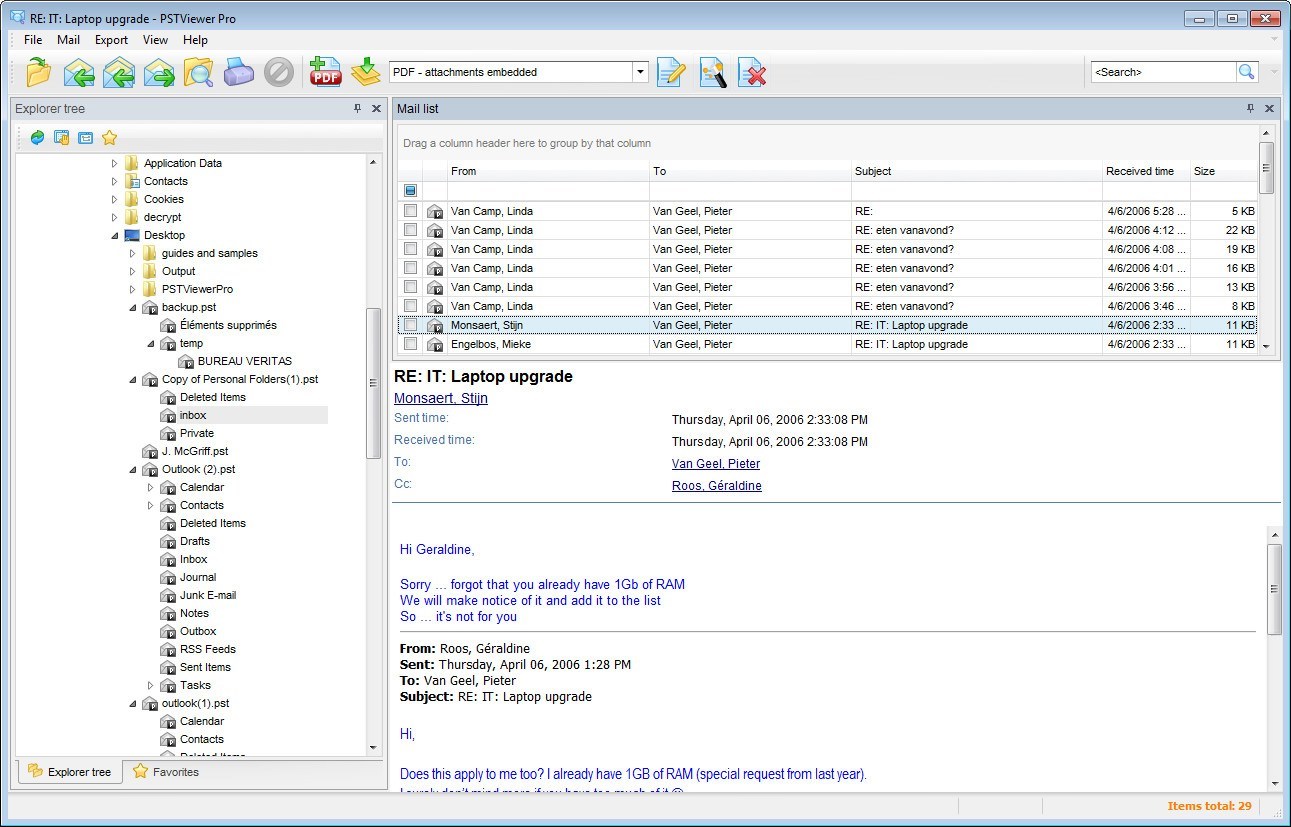Click the mail list vertical scrollbar

tap(1267, 167)
